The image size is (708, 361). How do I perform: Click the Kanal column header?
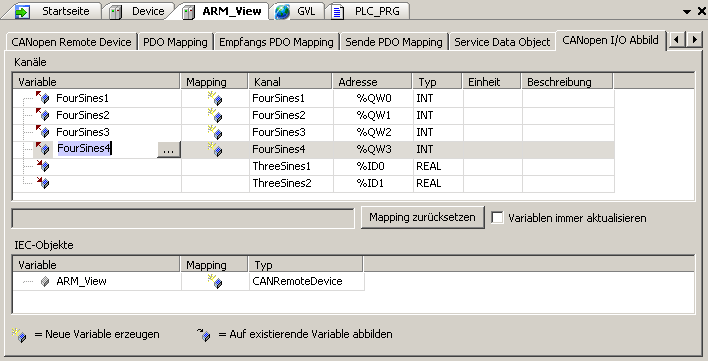point(290,82)
